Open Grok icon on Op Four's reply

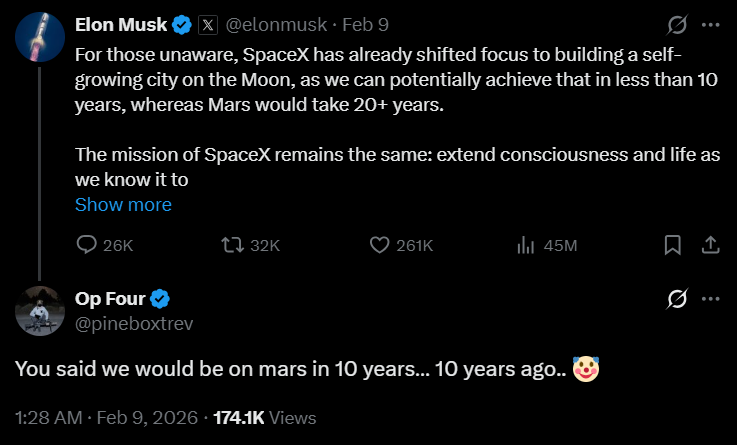676,298
